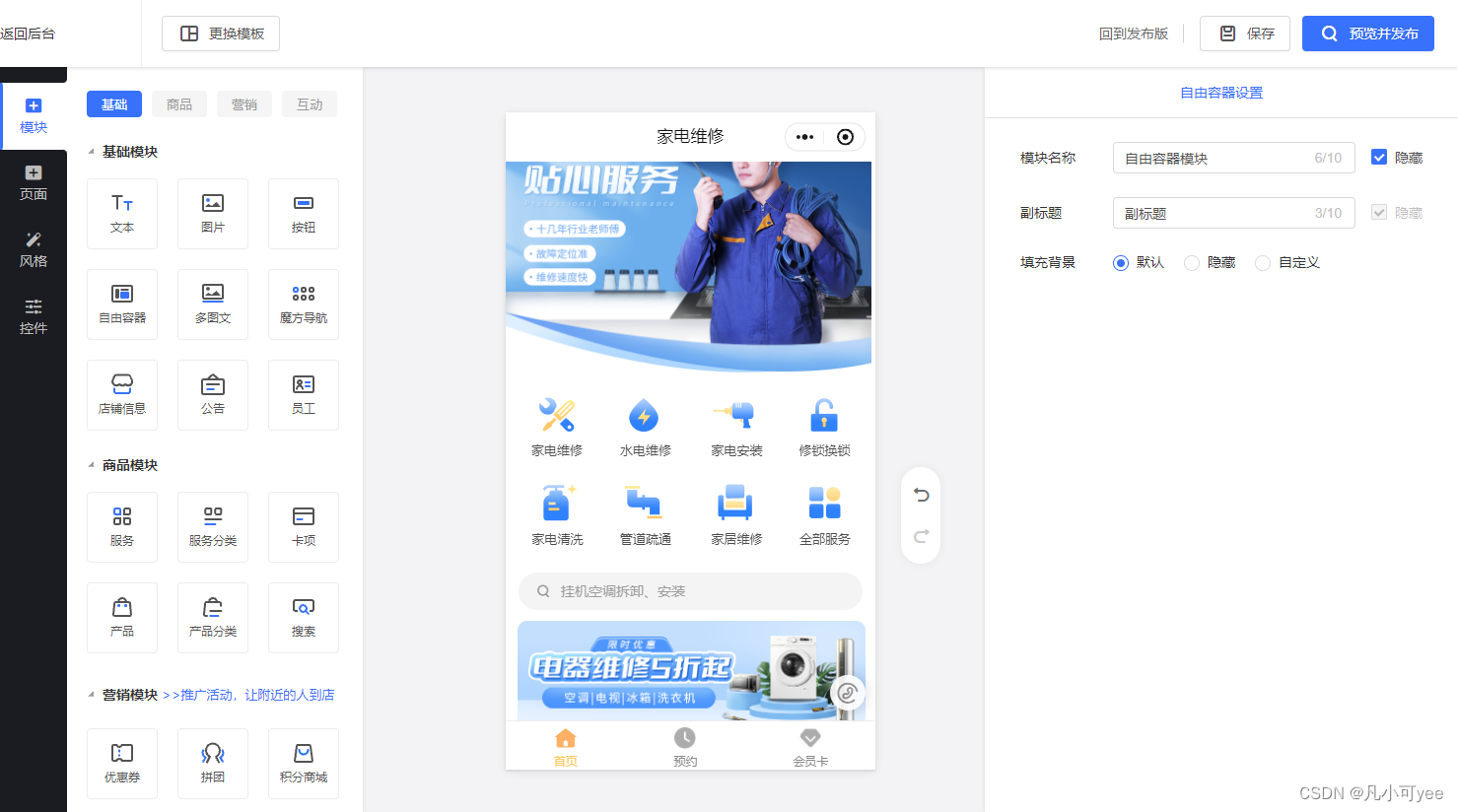The height and width of the screenshot is (812, 1458).
Task: Add the 卡项 card module
Action: 304,527
